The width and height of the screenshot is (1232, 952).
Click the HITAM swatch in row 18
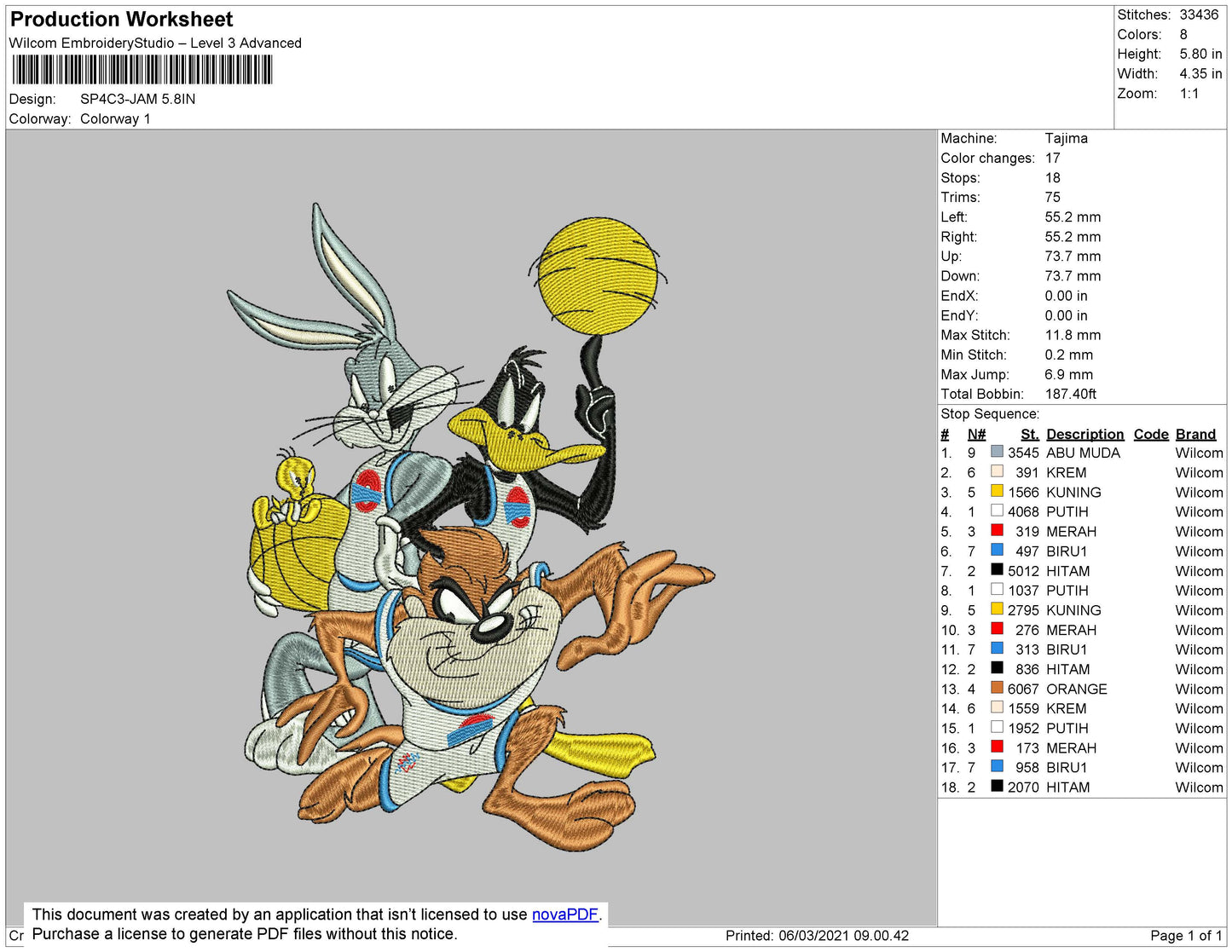point(997,785)
